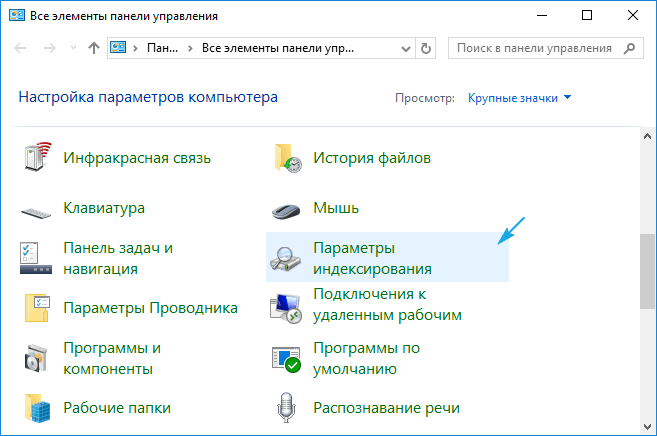Expand the address bar history dropdown arrow
Image resolution: width=657 pixels, height=436 pixels.
(x=408, y=48)
